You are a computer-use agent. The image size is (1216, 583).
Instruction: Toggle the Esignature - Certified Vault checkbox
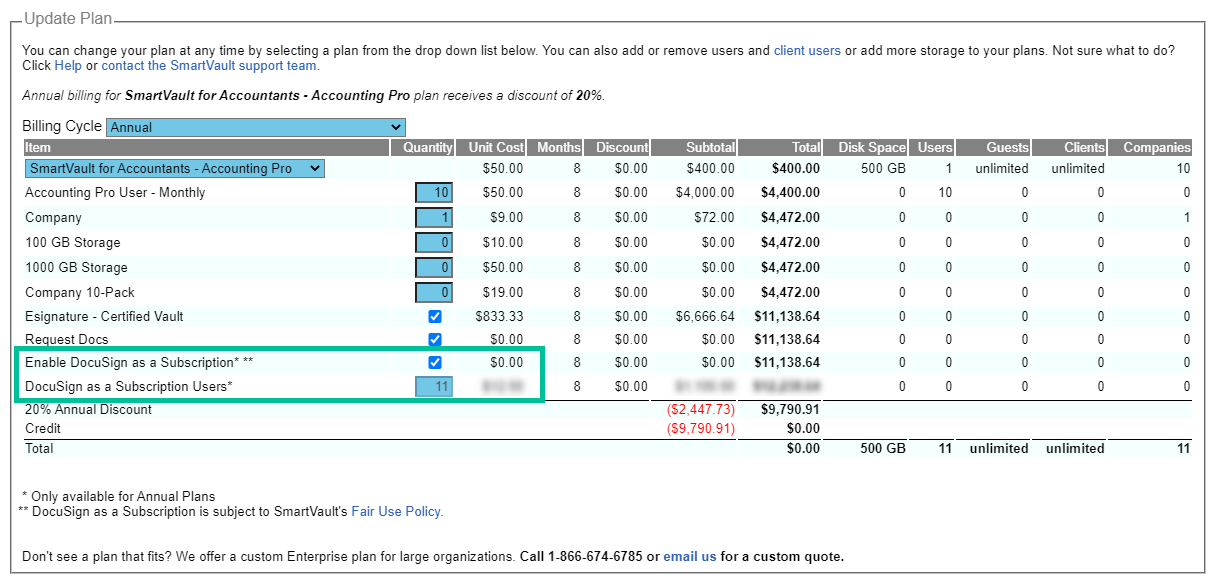435,317
